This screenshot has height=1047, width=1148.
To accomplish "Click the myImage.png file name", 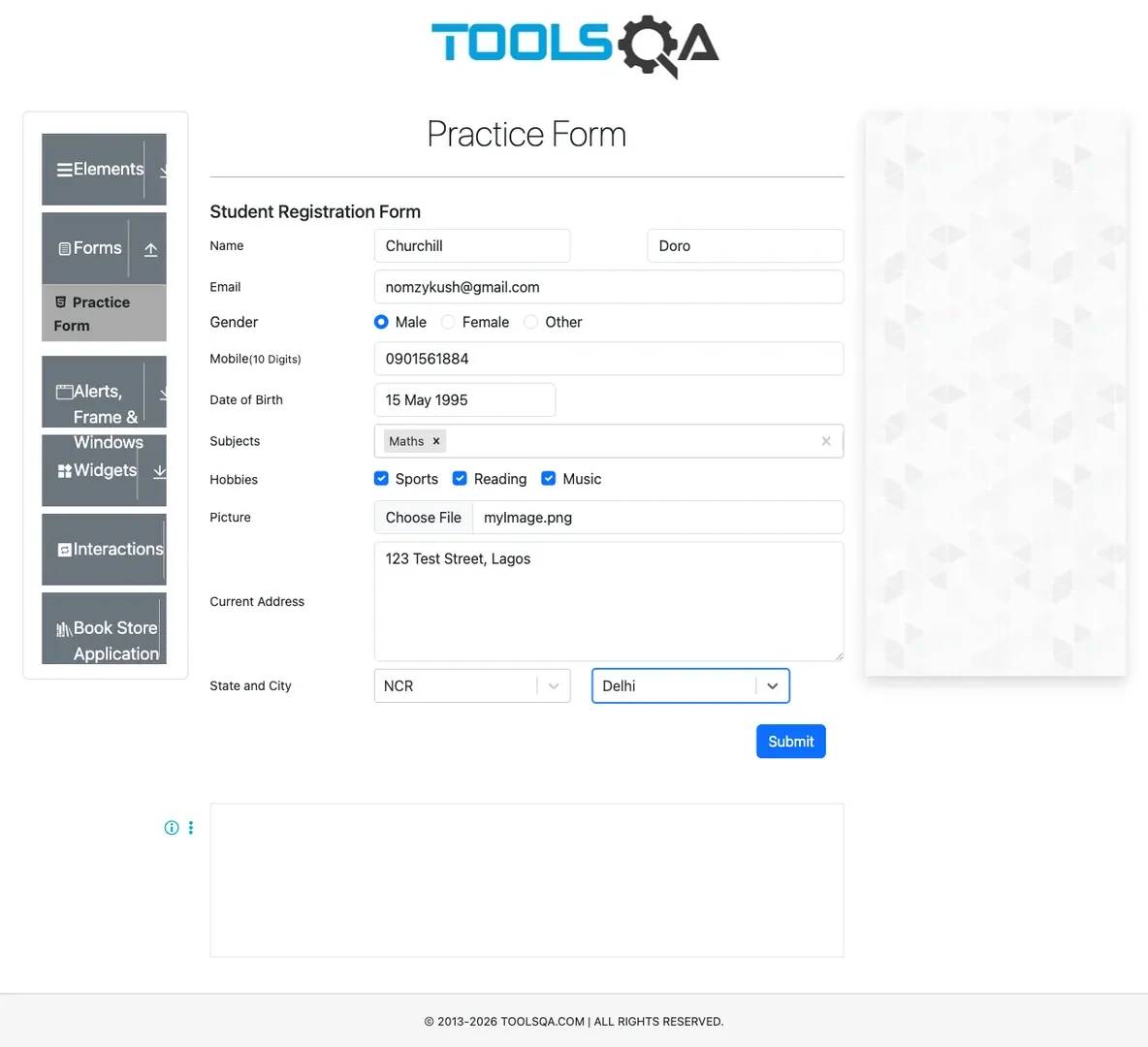I will pos(527,518).
